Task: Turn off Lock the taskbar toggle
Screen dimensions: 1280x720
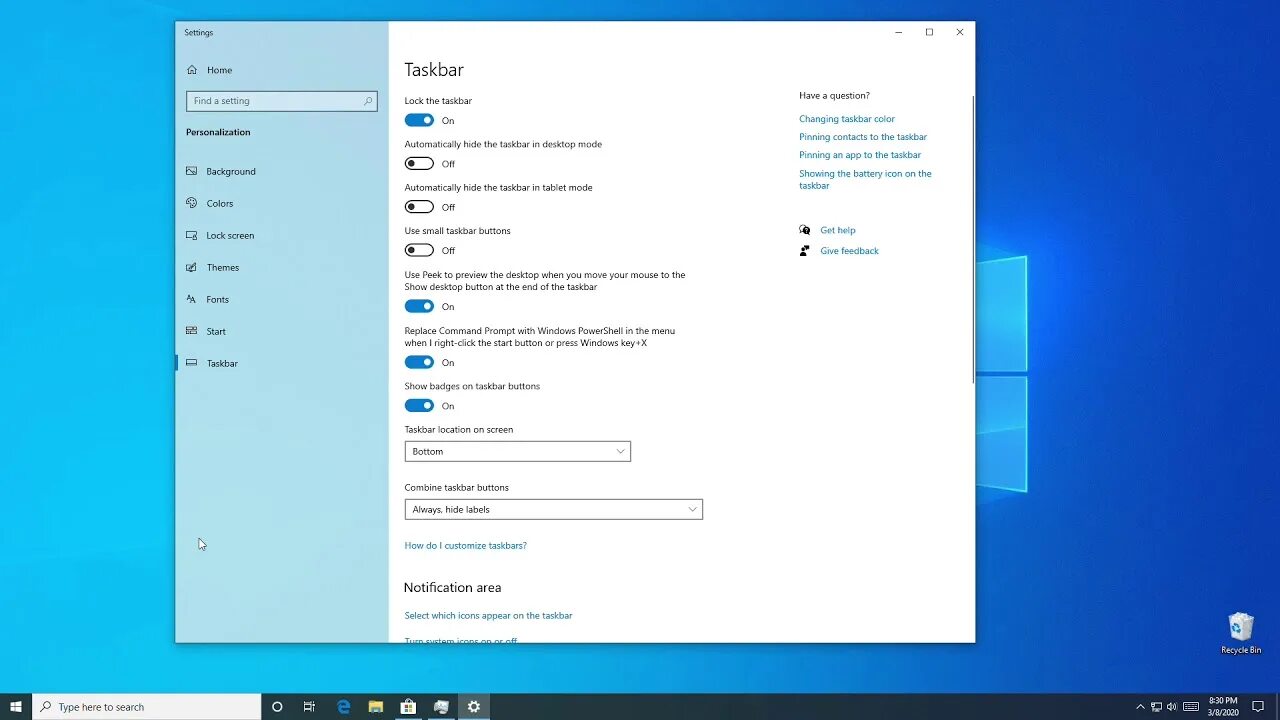Action: pos(419,120)
